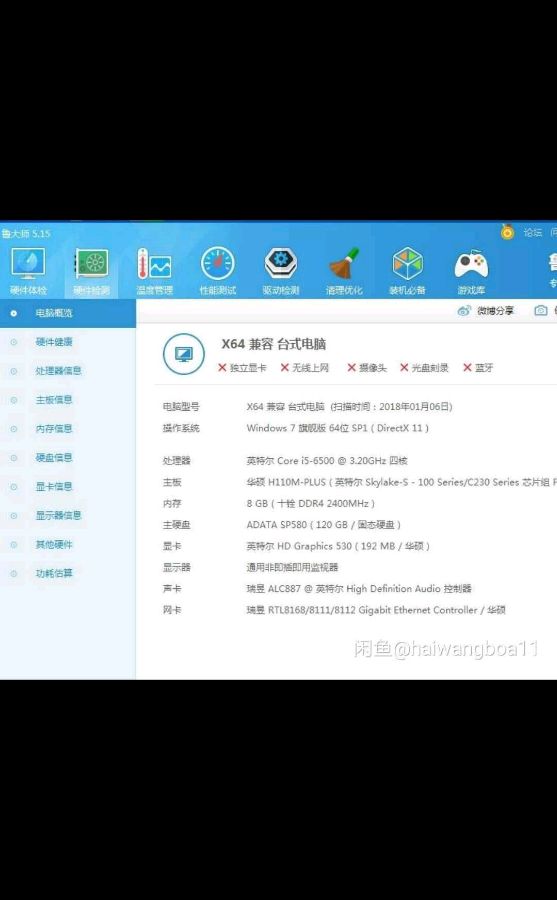
Task: Open 温度管理 temperature management icon
Action: (154, 271)
